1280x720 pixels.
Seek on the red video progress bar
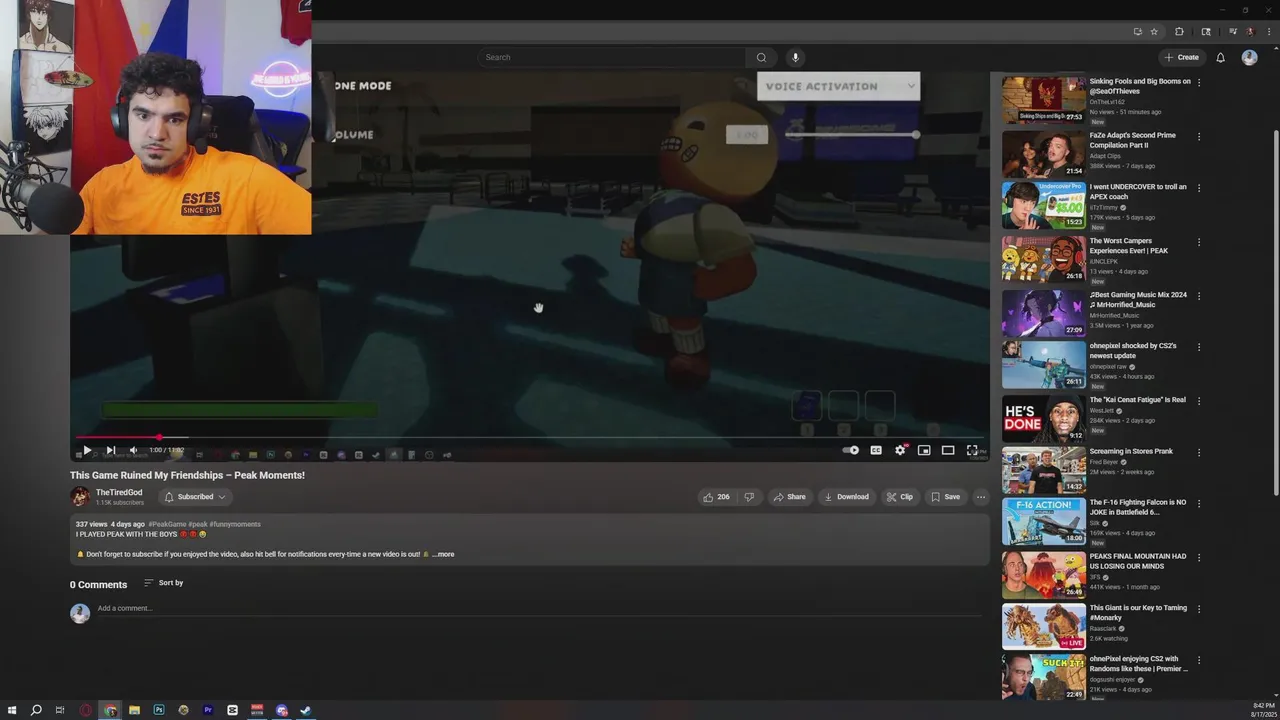point(530,437)
